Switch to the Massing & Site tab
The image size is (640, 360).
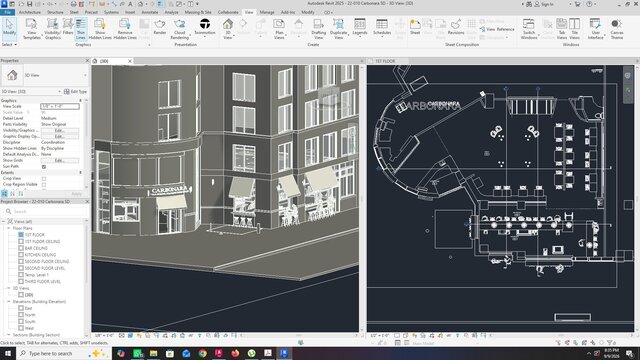pyautogui.click(x=198, y=12)
